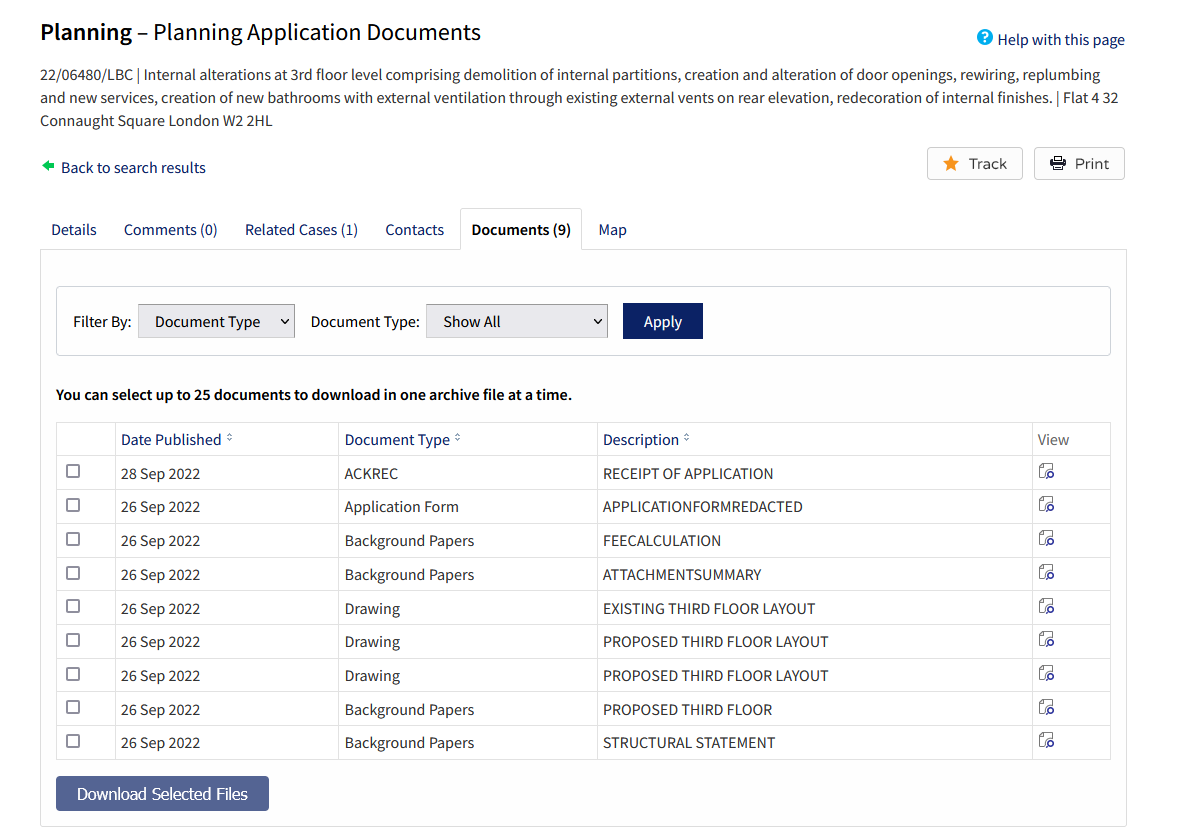Print the application page
1200x836 pixels.
point(1079,164)
